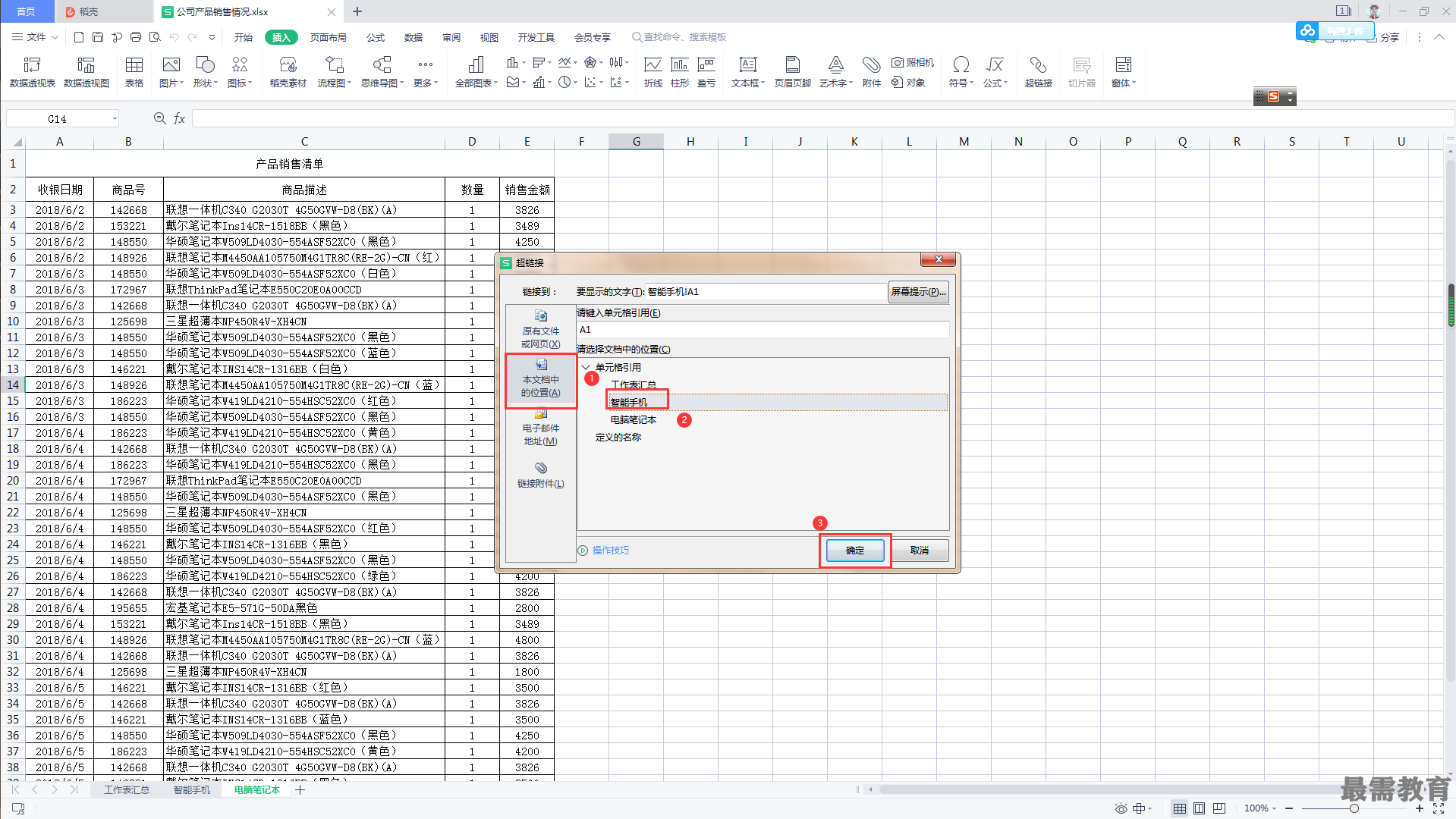The height and width of the screenshot is (819, 1456).
Task: Click the 分享 share button
Action: pos(1383,37)
